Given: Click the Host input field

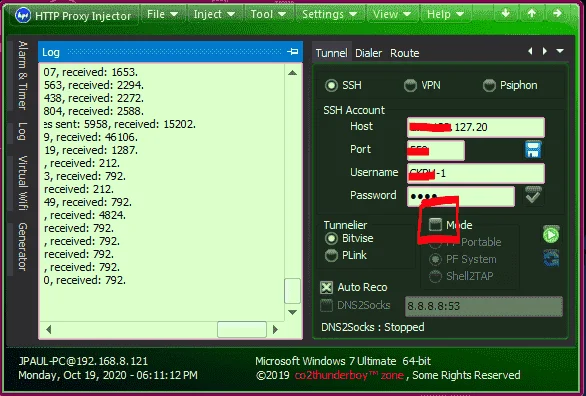Looking at the screenshot, I should point(475,127).
